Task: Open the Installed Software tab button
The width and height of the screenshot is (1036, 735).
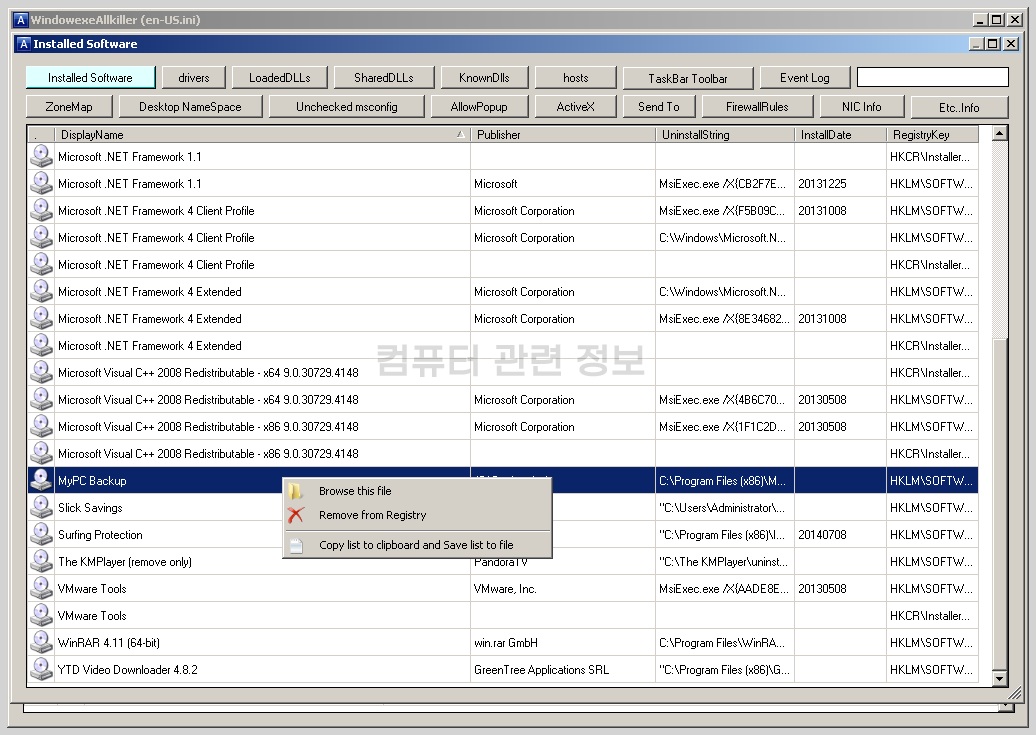Action: [91, 77]
